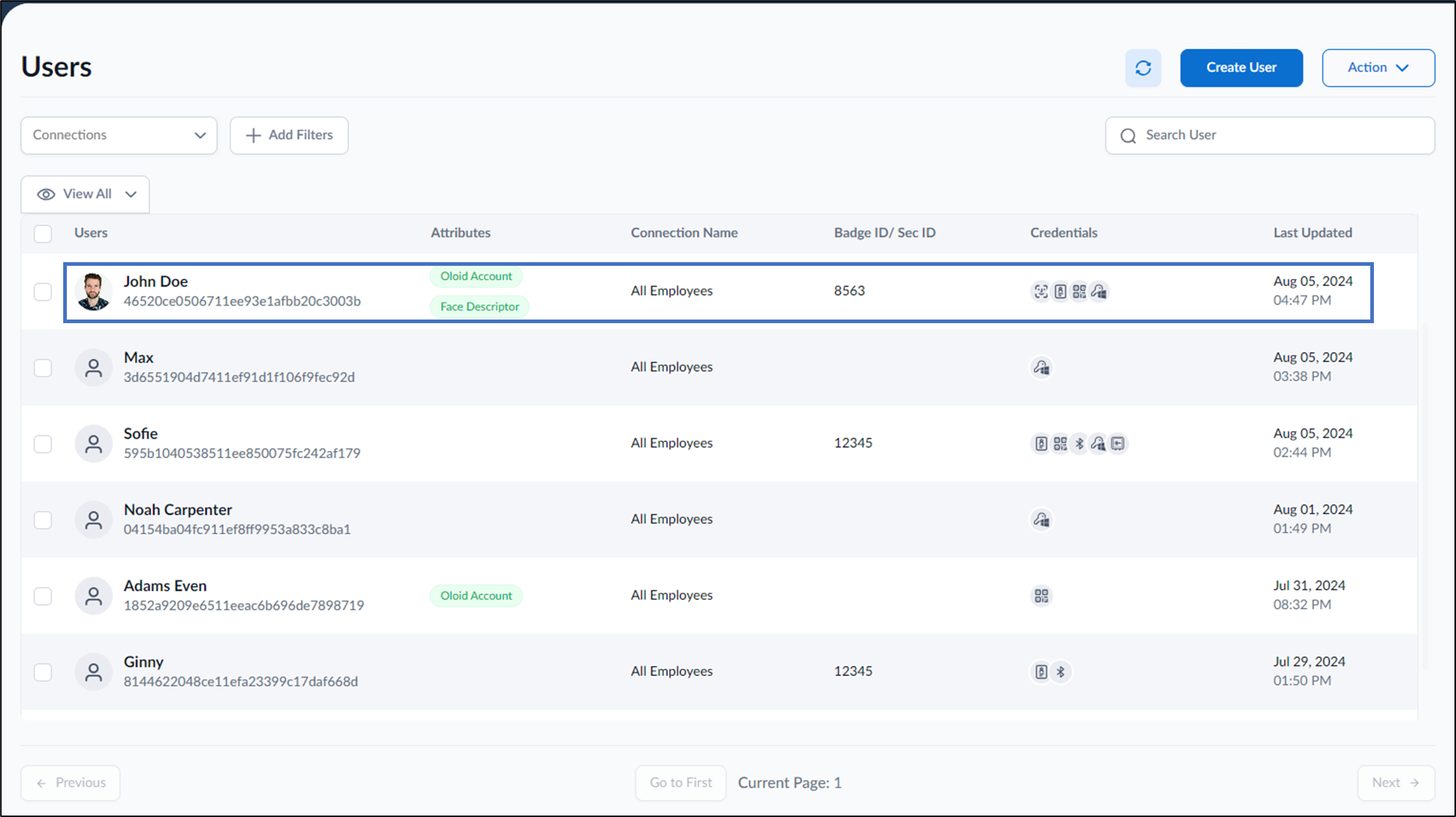
Task: Click Ginny's All Employees connection name
Action: pyautogui.click(x=671, y=672)
